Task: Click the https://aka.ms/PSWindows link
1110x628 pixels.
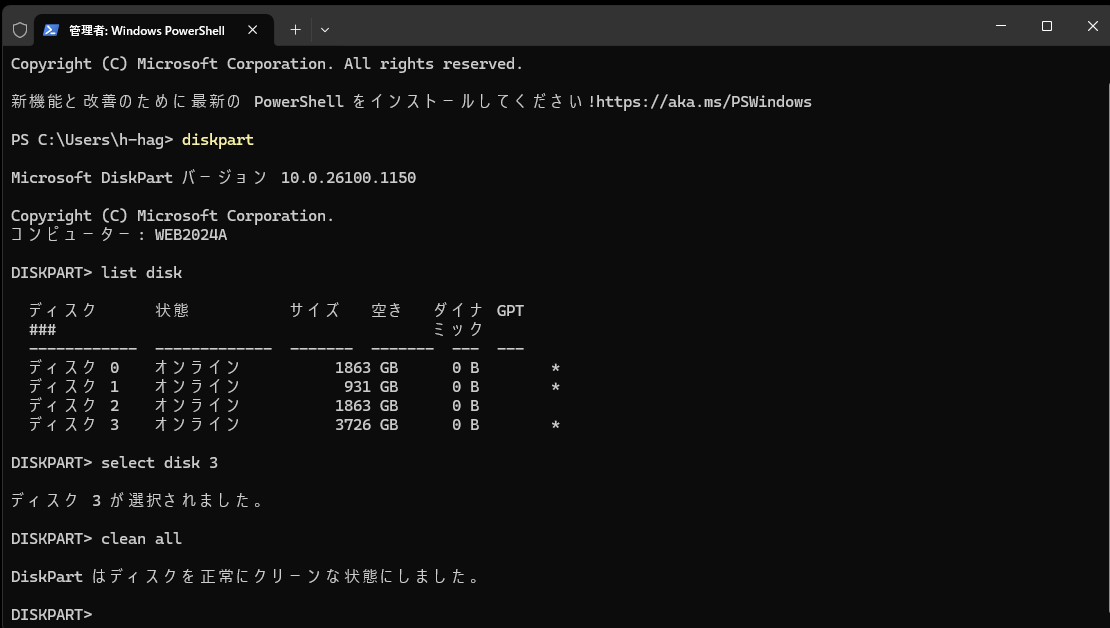Action: pyautogui.click(x=704, y=102)
